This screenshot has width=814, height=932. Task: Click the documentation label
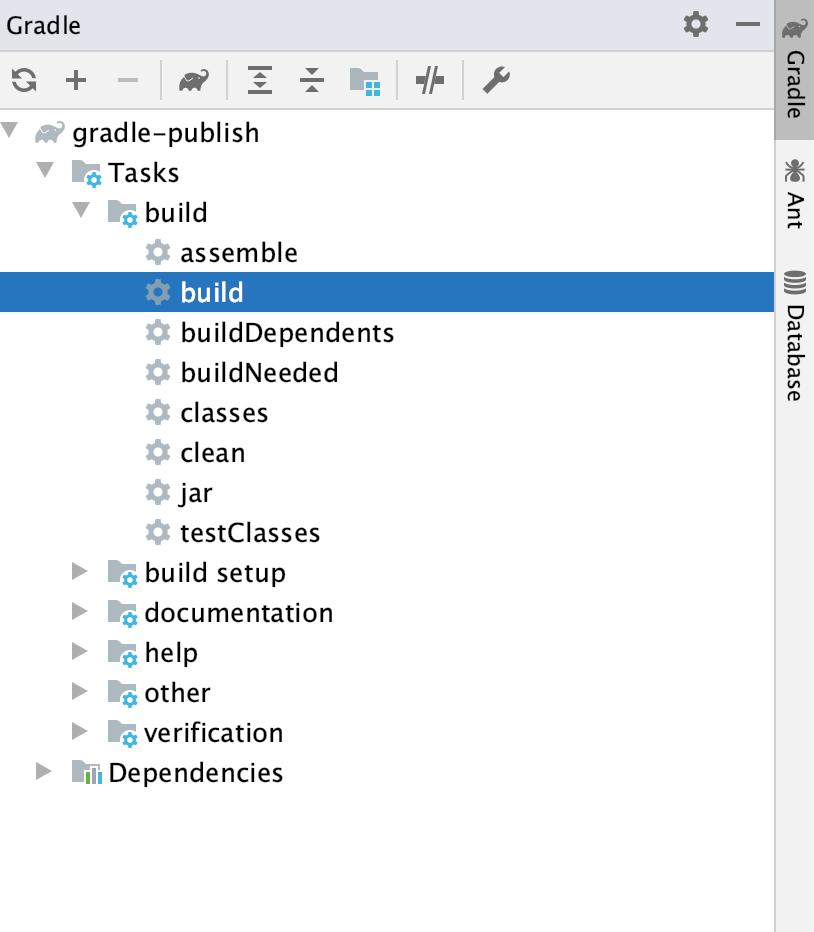[x=239, y=613]
